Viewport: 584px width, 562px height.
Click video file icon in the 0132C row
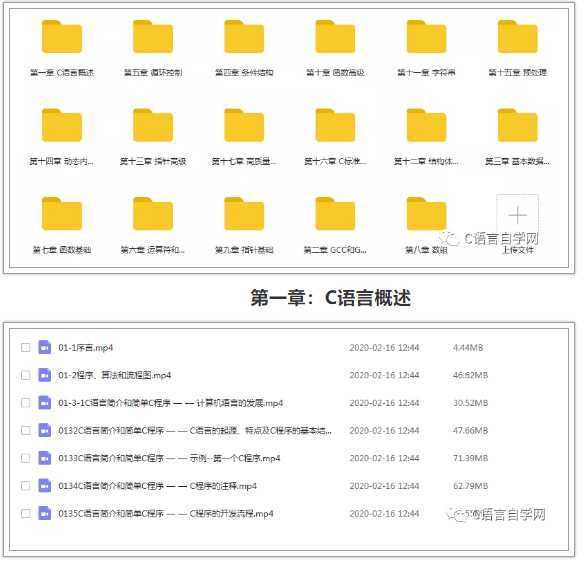[x=45, y=431]
